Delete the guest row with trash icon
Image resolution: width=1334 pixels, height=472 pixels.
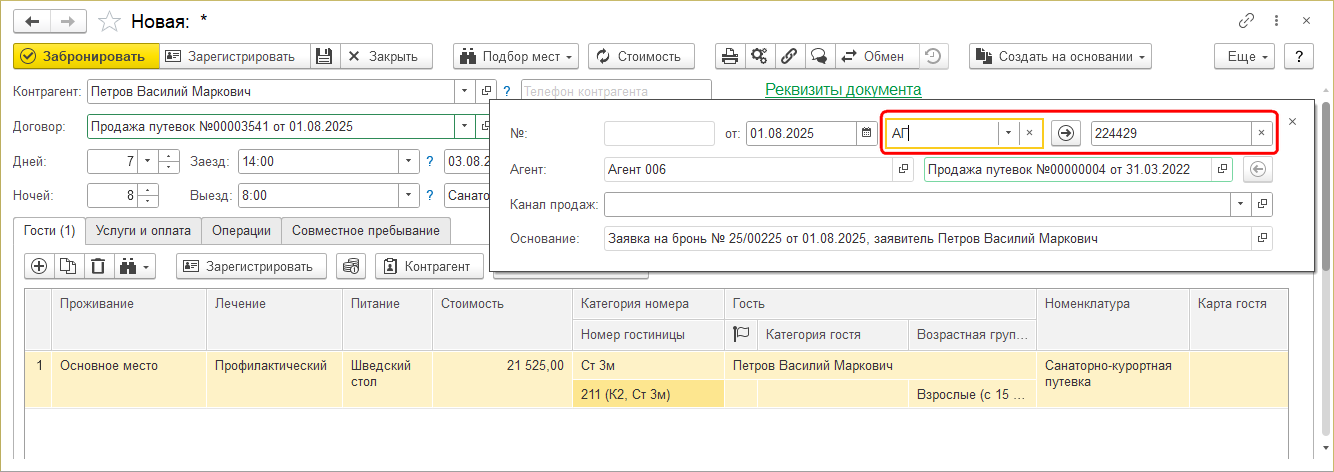(98, 266)
